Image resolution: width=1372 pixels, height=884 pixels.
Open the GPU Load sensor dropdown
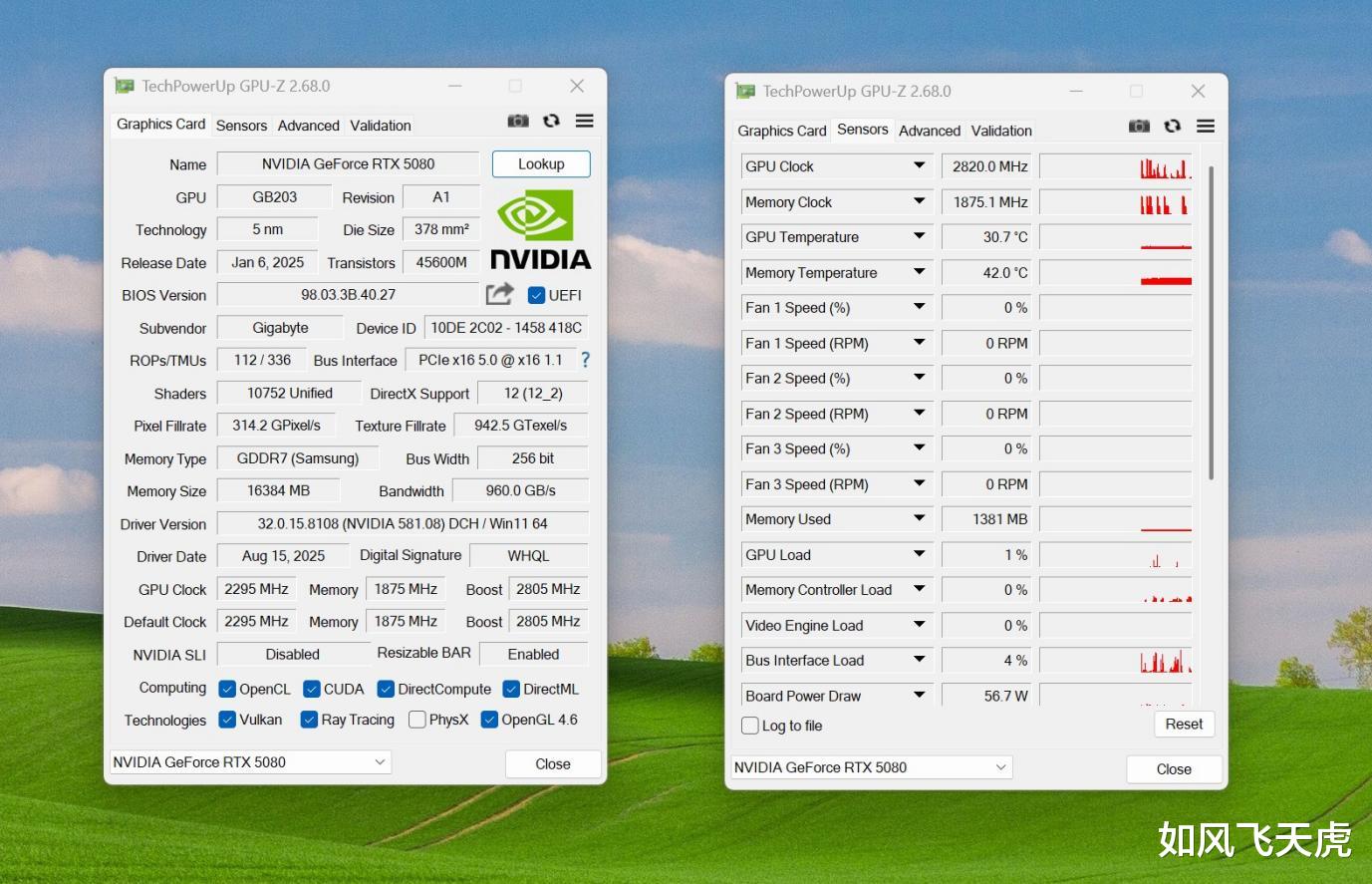tap(920, 555)
